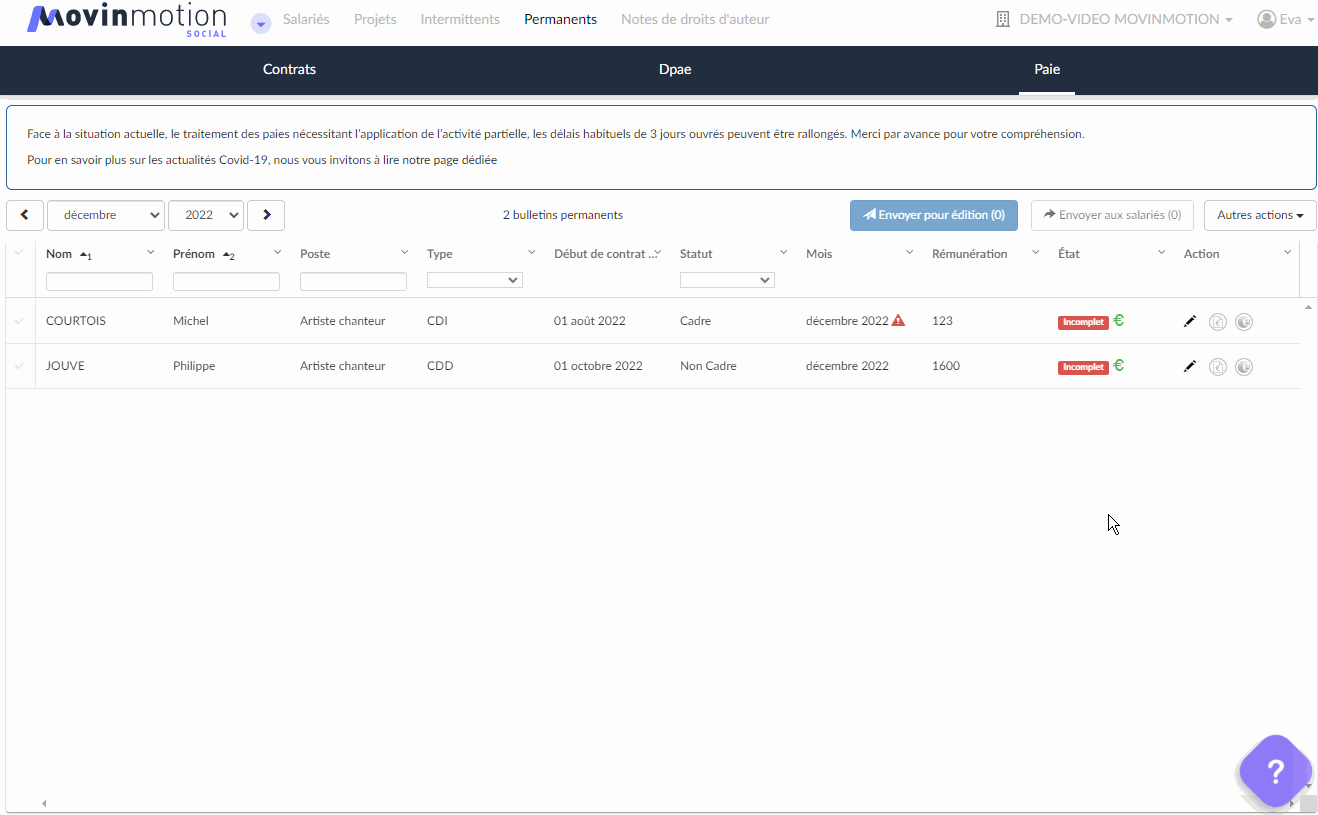
Task: Click the euro clock icon in JOUVE row
Action: (x=1244, y=367)
